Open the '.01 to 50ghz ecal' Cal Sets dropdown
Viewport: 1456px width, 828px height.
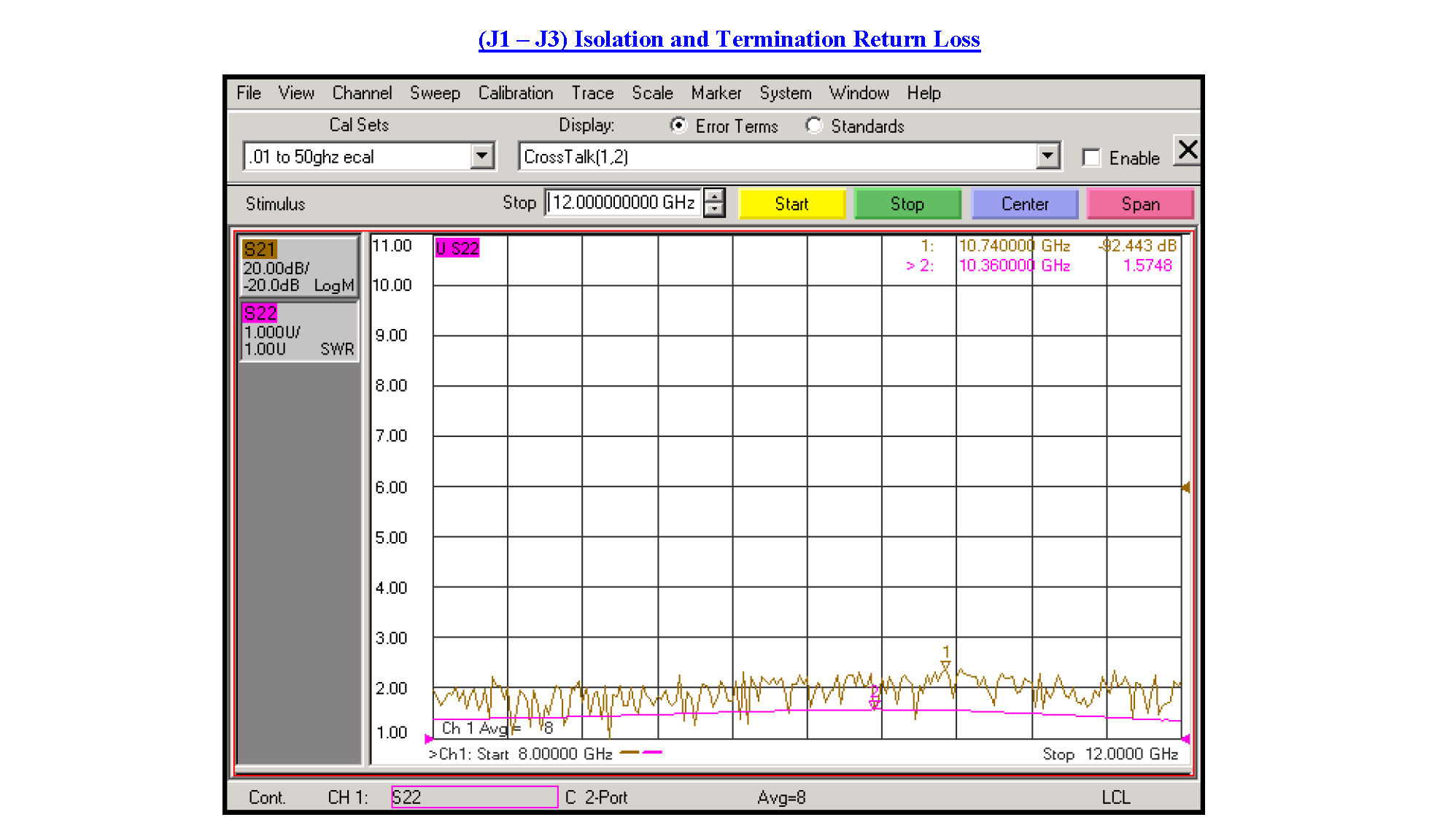[x=481, y=155]
